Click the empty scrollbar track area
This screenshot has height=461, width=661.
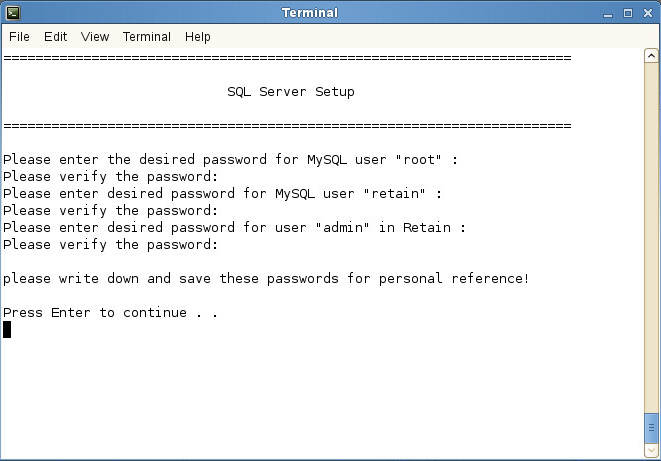tap(651, 238)
